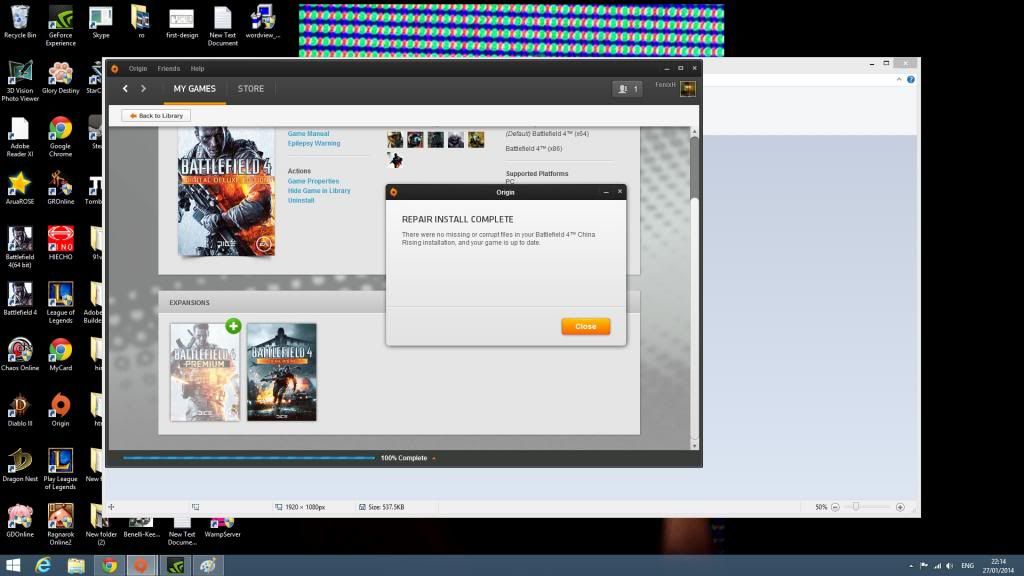Open the Origin friends list counter button

tap(627, 89)
